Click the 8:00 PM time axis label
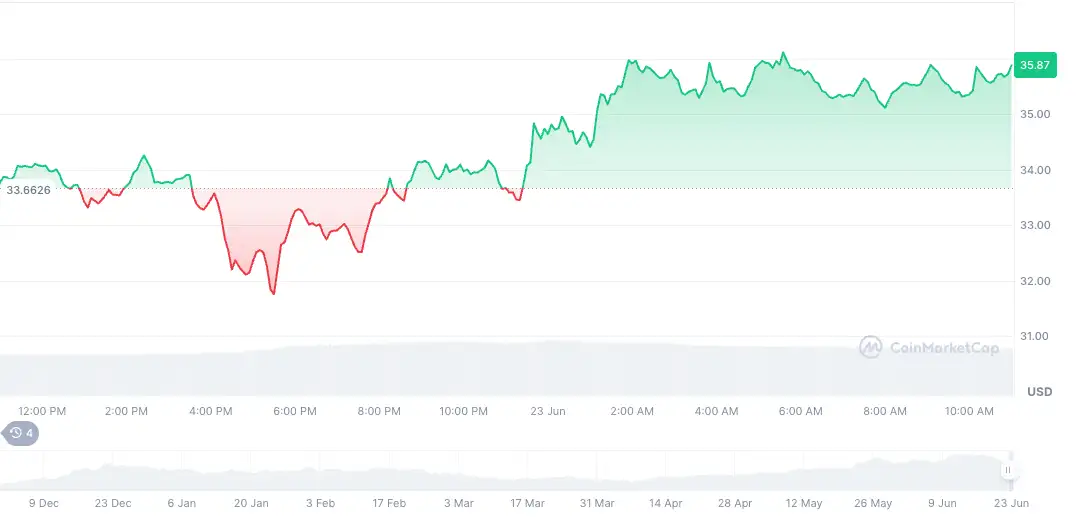1077x517 pixels. pos(379,411)
